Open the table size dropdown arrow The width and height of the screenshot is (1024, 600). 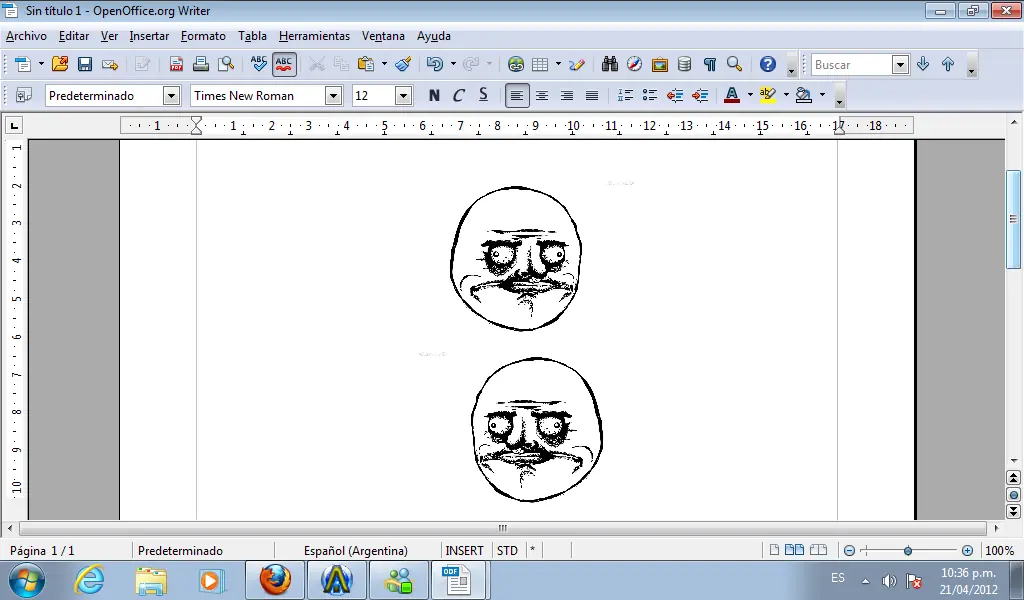point(558,64)
